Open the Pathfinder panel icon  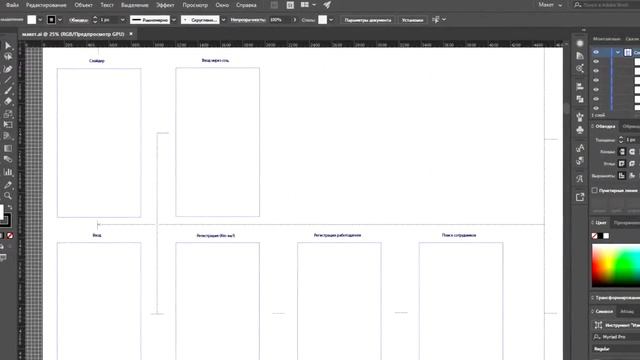pyautogui.click(x=580, y=99)
